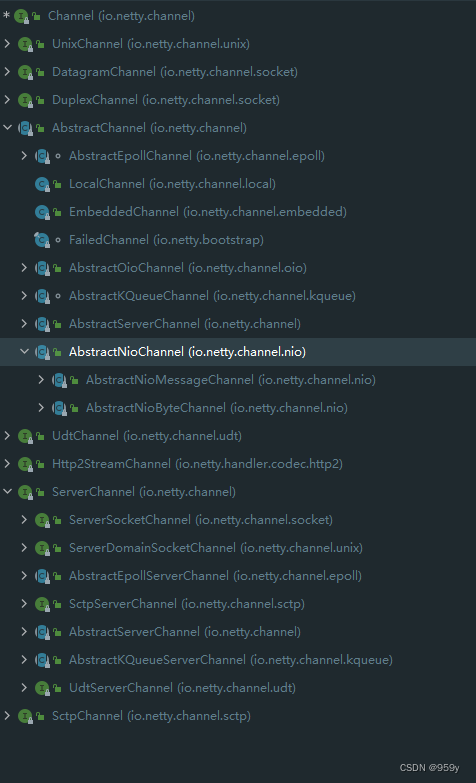This screenshot has height=783, width=476.
Task: Click the class icon beside AbstractKQueueChannel
Action: pyautogui.click(x=42, y=296)
